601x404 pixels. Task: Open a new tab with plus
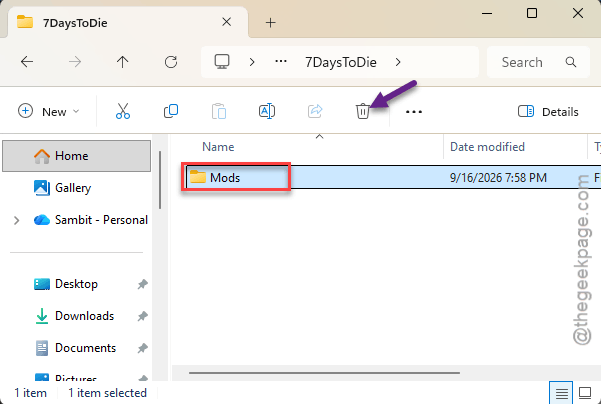[271, 23]
